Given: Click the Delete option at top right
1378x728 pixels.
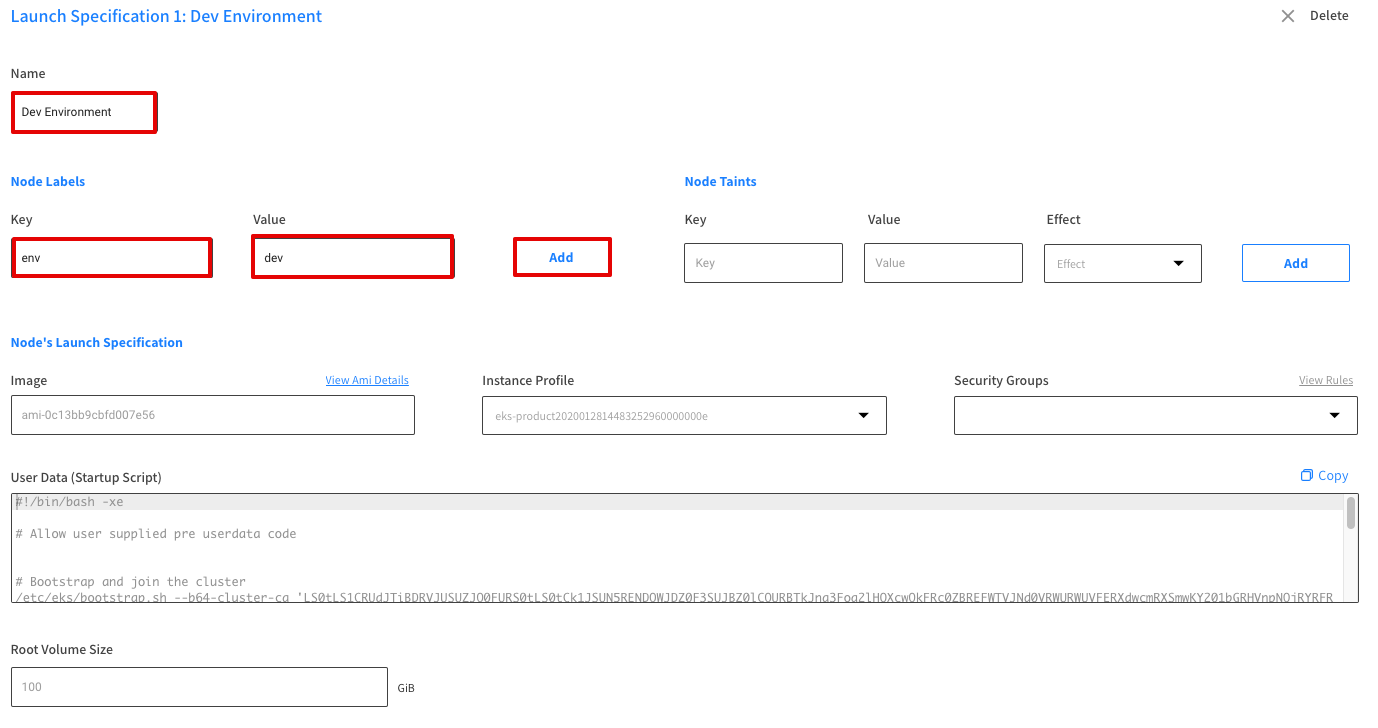Looking at the screenshot, I should 1329,15.
